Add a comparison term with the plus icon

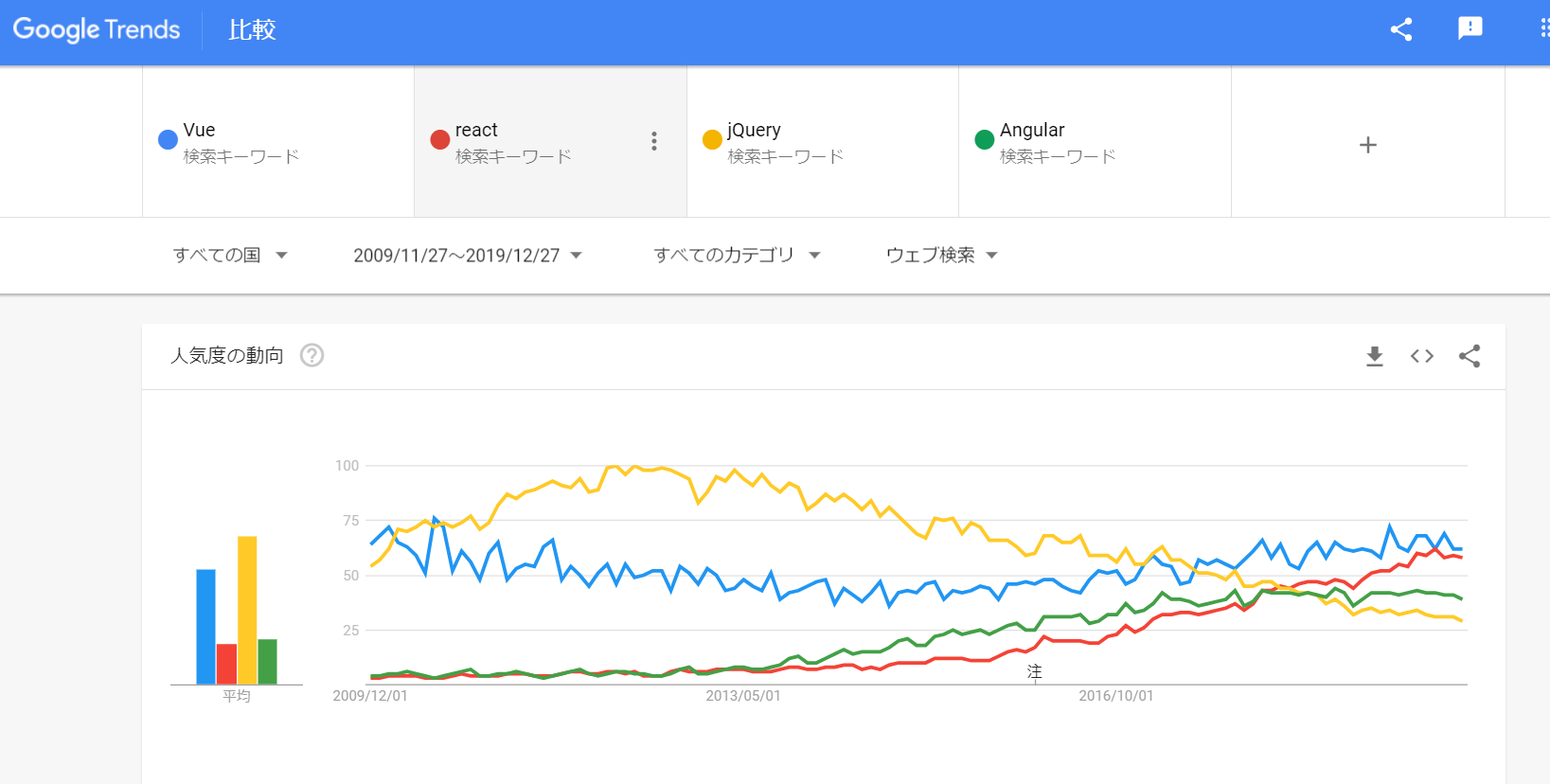pyautogui.click(x=1367, y=145)
